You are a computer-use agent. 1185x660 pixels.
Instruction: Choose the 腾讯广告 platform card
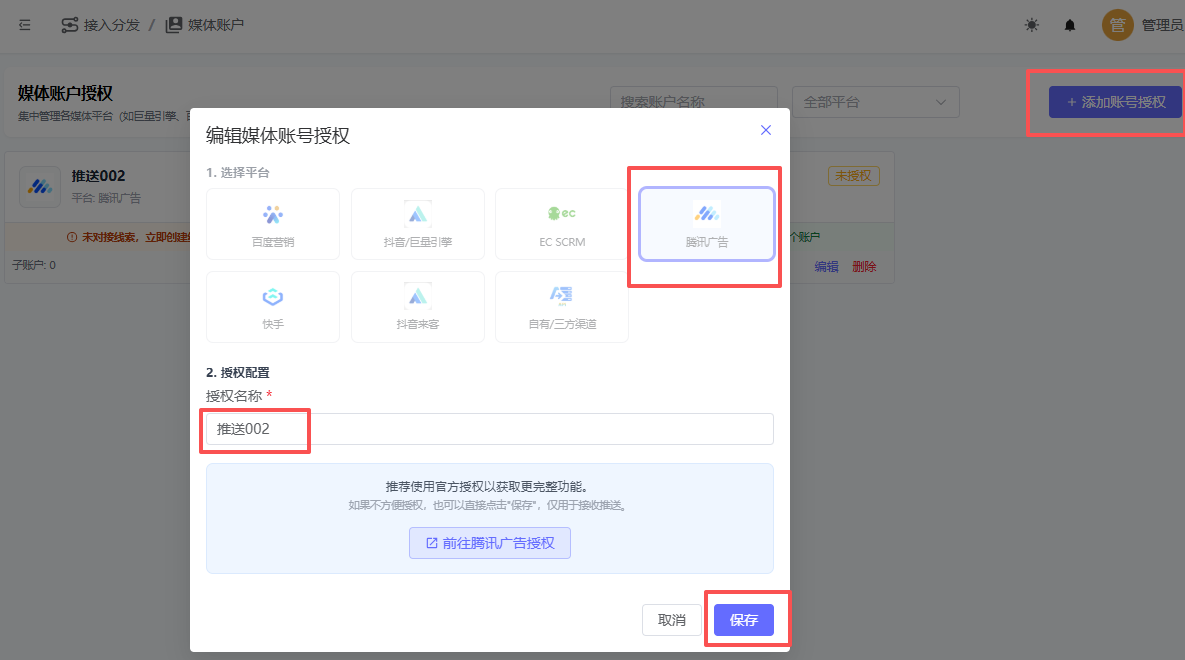point(707,224)
